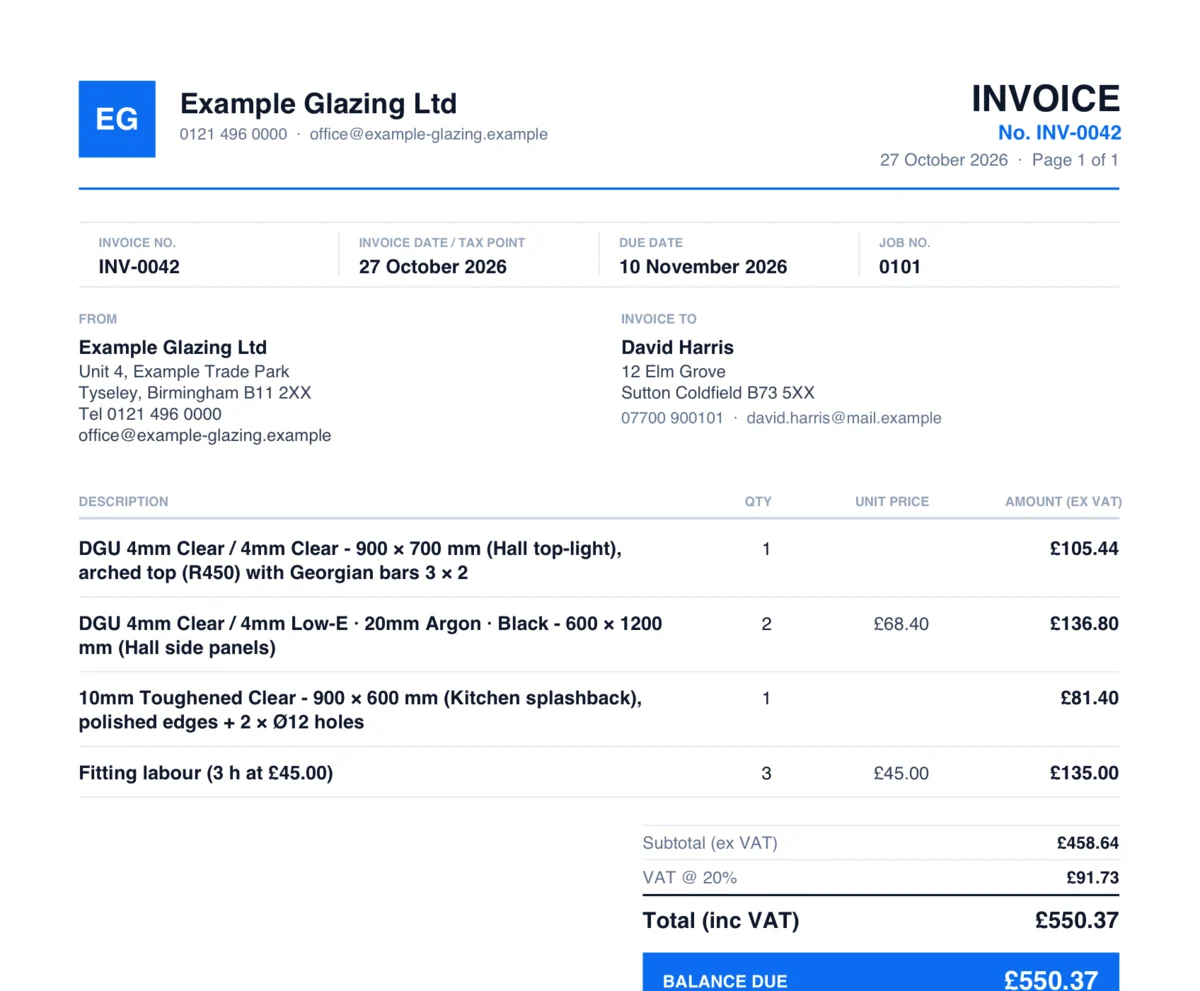The width and height of the screenshot is (1200, 991).
Task: Click due date 10 November 2026
Action: pyautogui.click(x=703, y=267)
